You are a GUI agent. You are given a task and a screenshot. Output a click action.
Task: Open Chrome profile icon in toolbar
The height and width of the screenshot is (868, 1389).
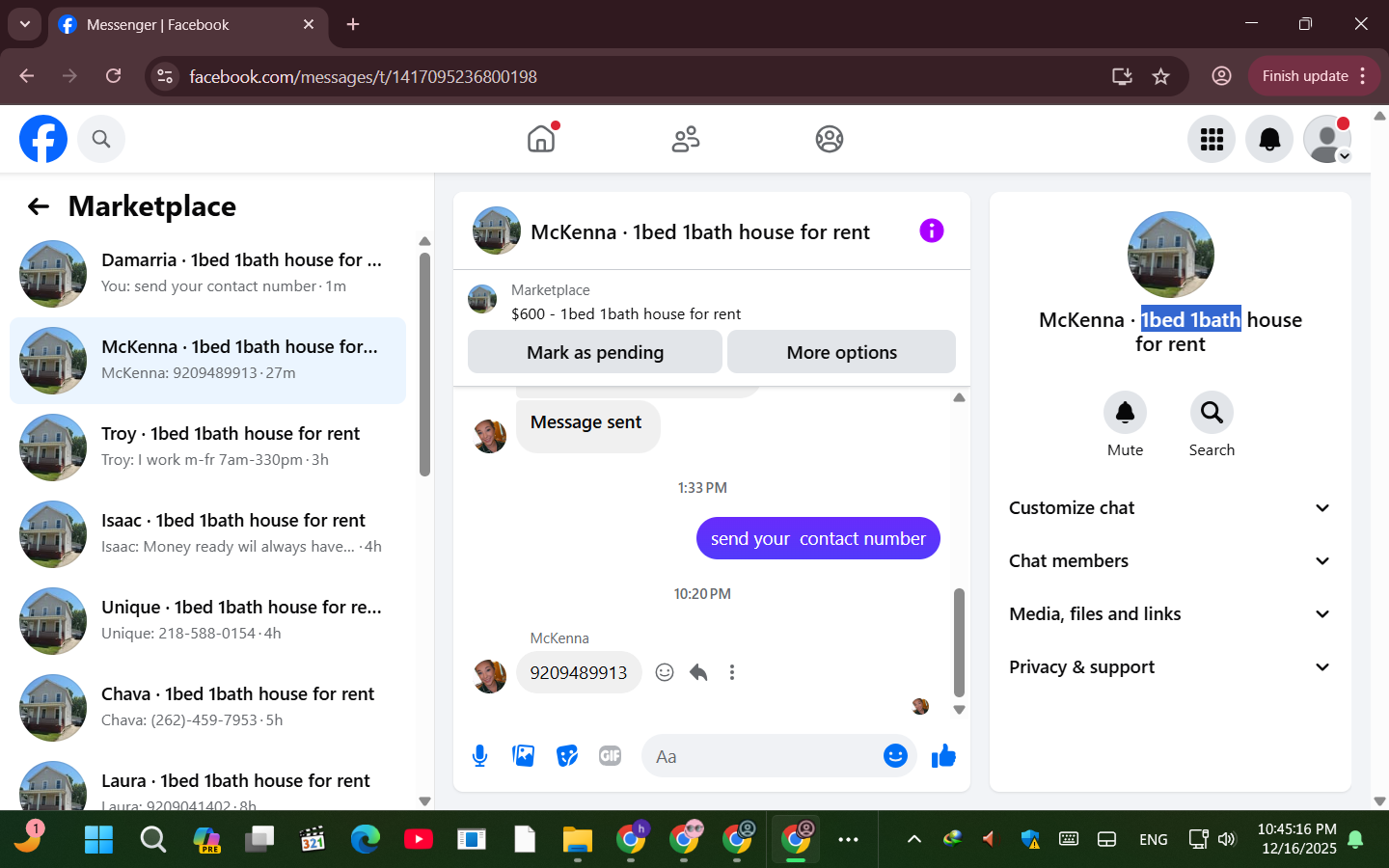[1221, 76]
